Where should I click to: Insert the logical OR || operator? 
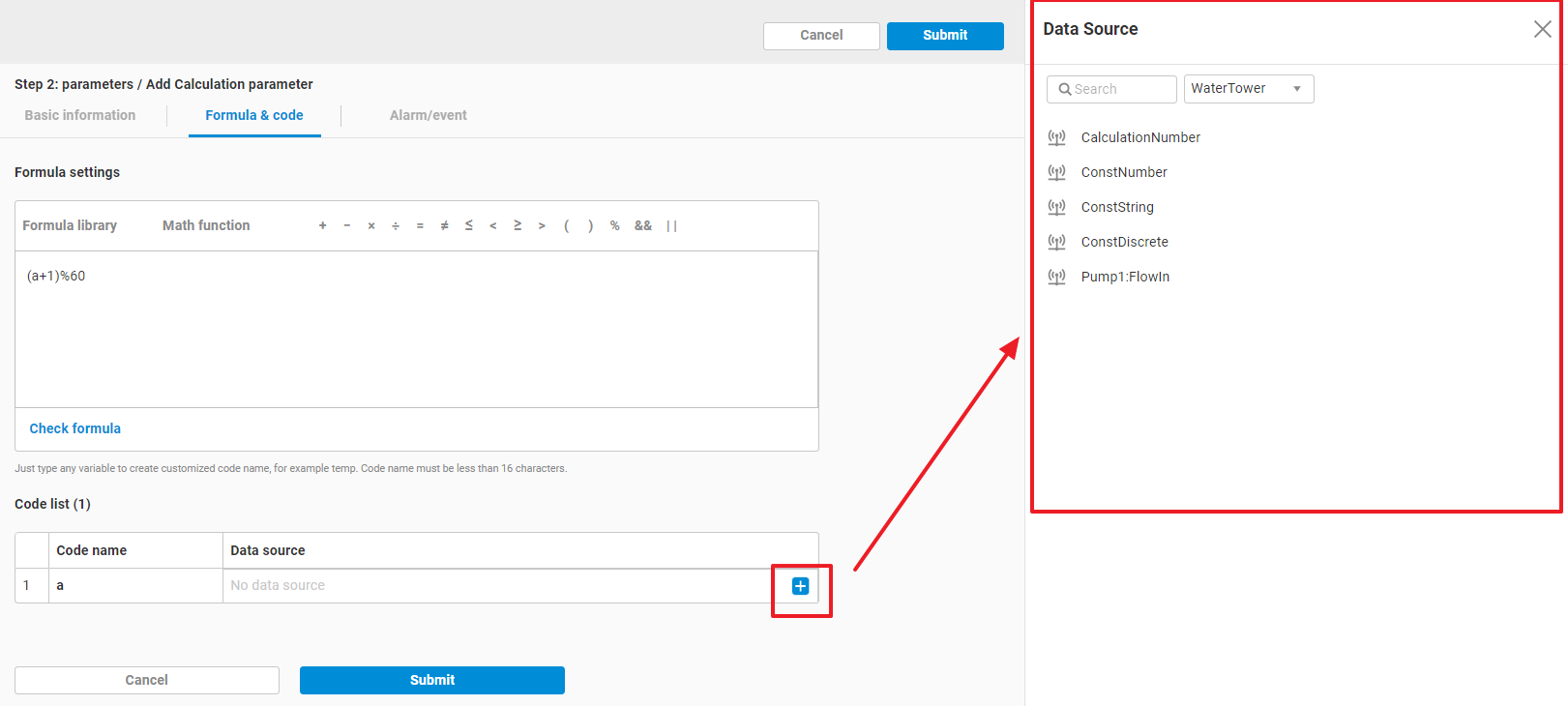[x=671, y=226]
